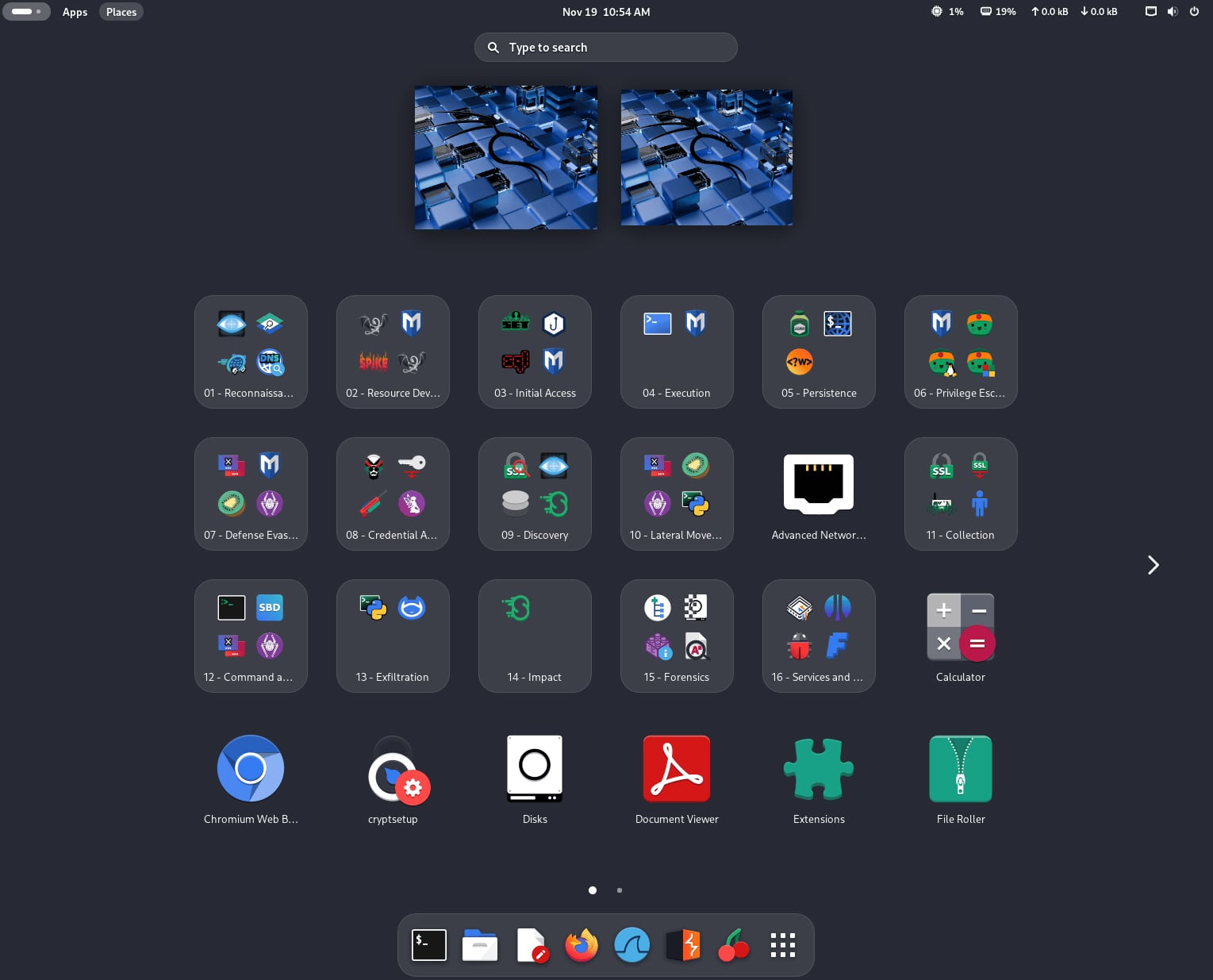Go to next page with the right arrow
This screenshot has width=1213, height=980.
click(x=1153, y=565)
